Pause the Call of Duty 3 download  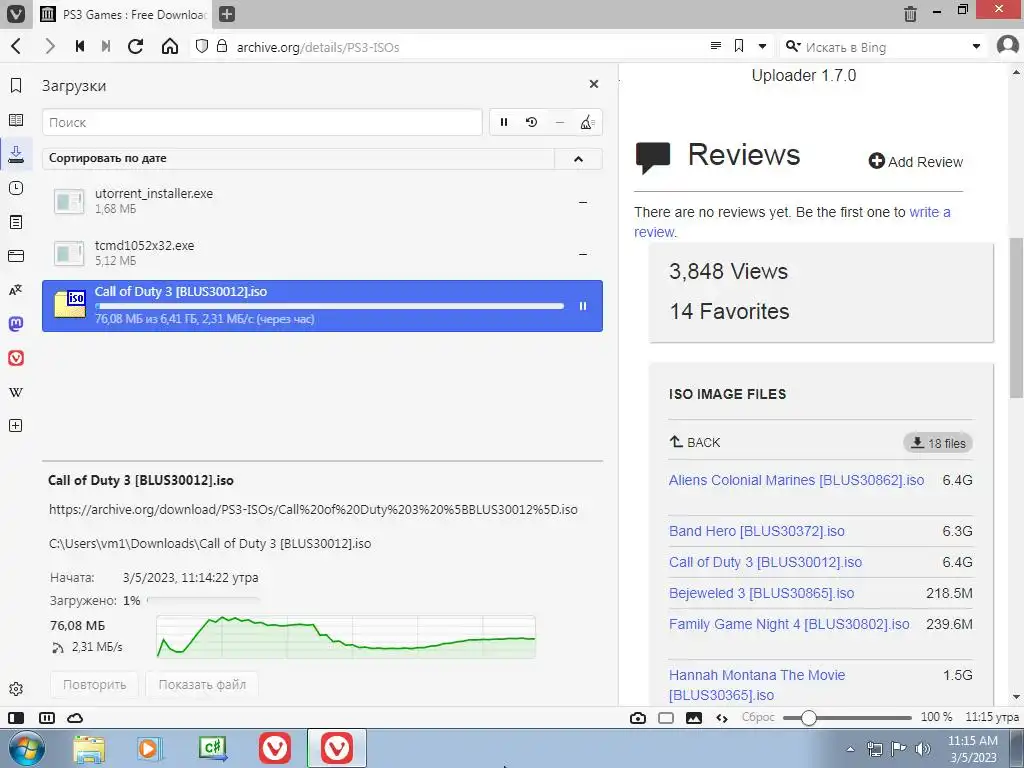point(583,306)
